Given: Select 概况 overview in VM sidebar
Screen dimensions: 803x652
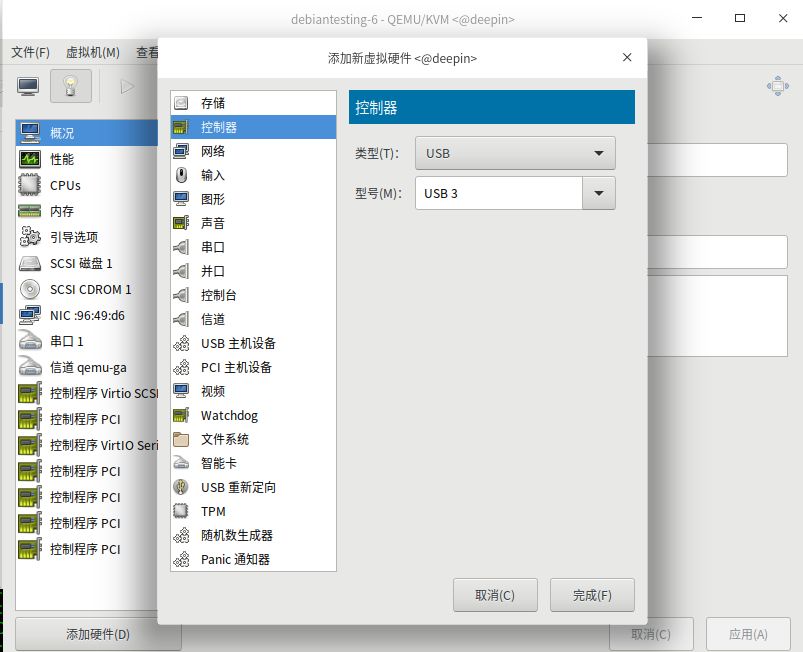Looking at the screenshot, I should (87, 133).
